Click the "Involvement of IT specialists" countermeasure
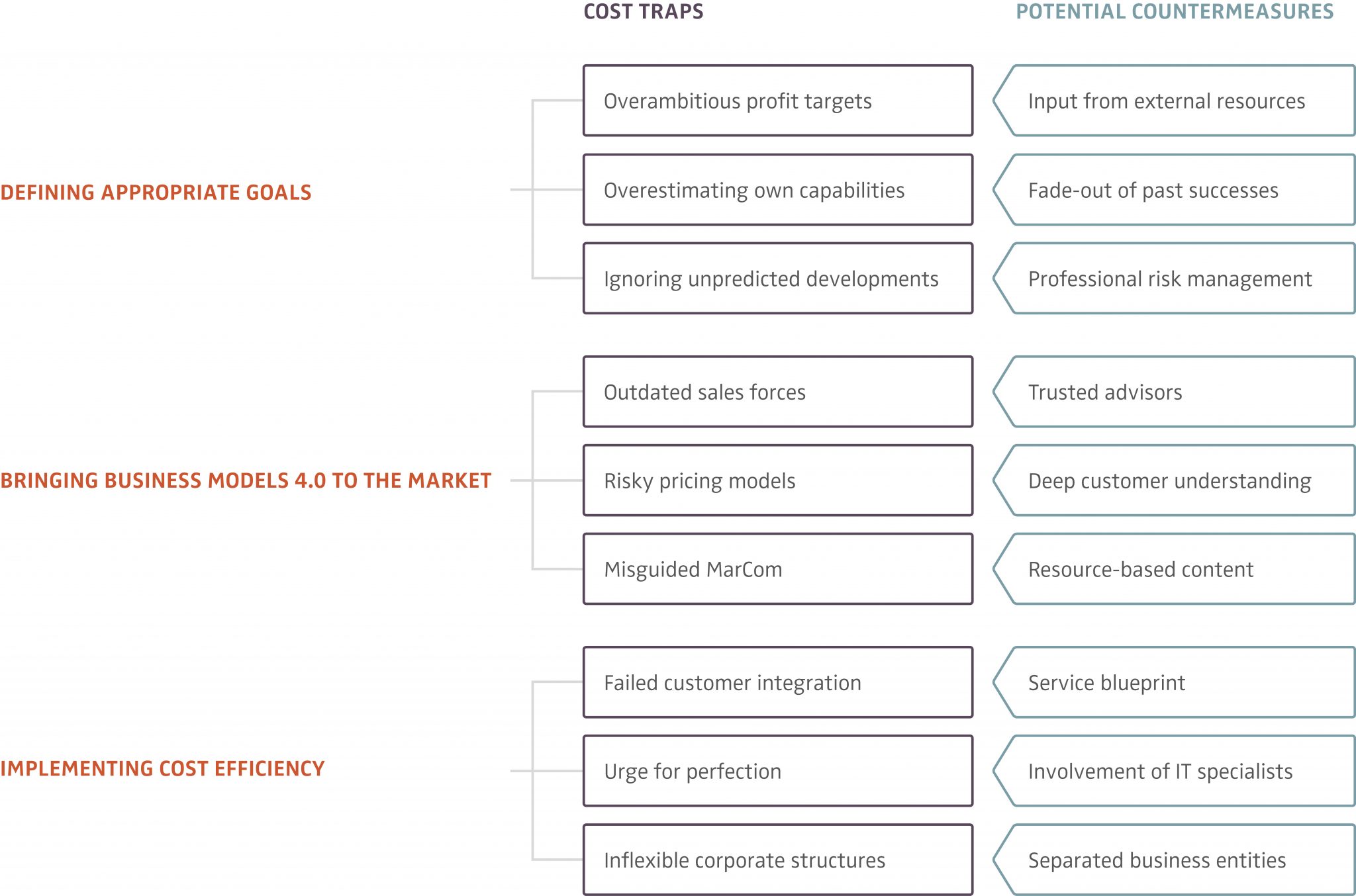The image size is (1356, 896). coord(1175,771)
